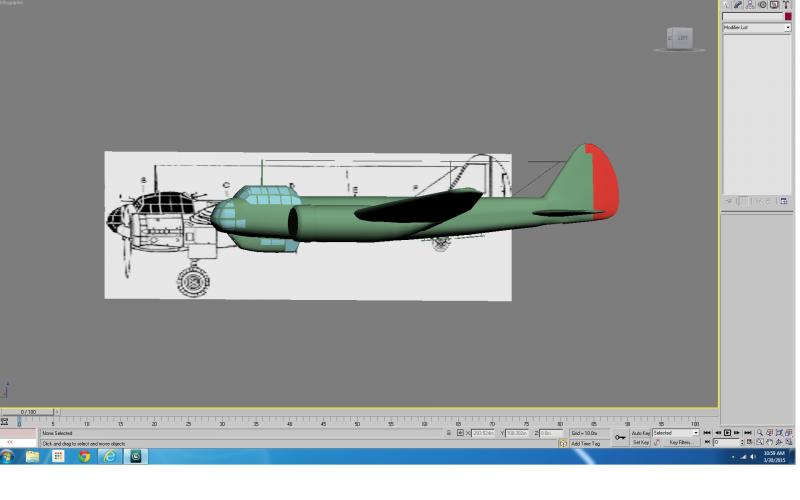Show hidden tray icons arrow
The image size is (800, 500).
point(733,457)
